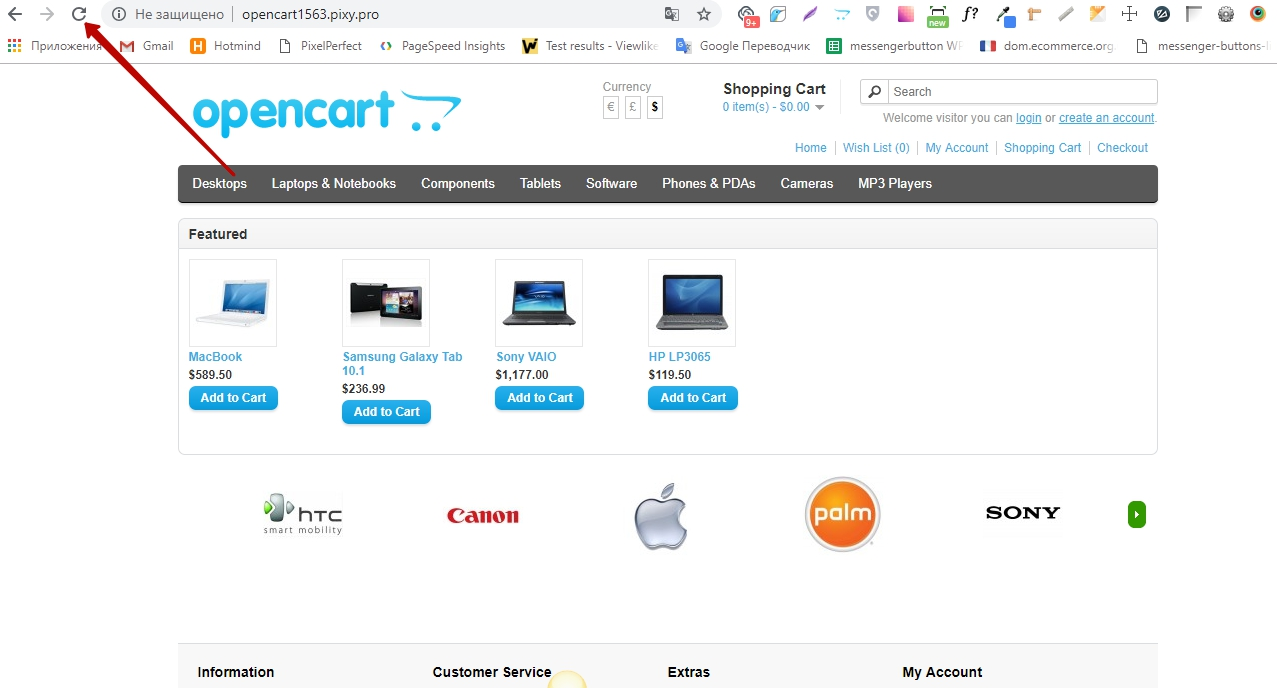The image size is (1277, 688).
Task: Open Google Переводчик bookmark
Action: point(743,46)
